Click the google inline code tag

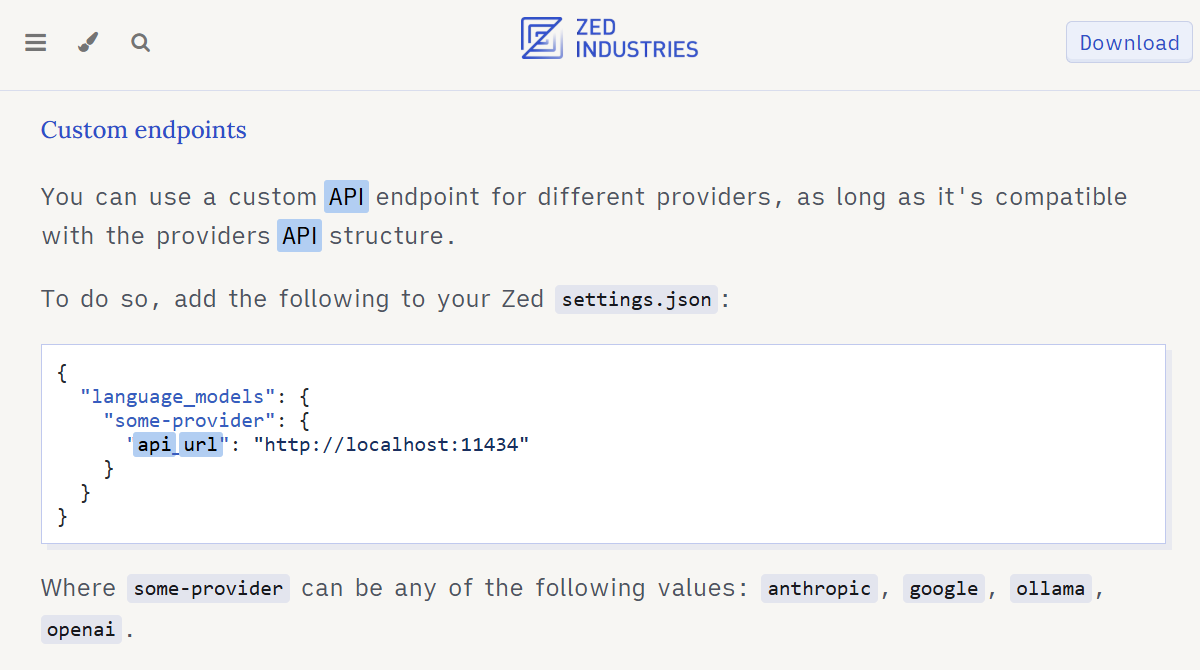click(x=944, y=588)
